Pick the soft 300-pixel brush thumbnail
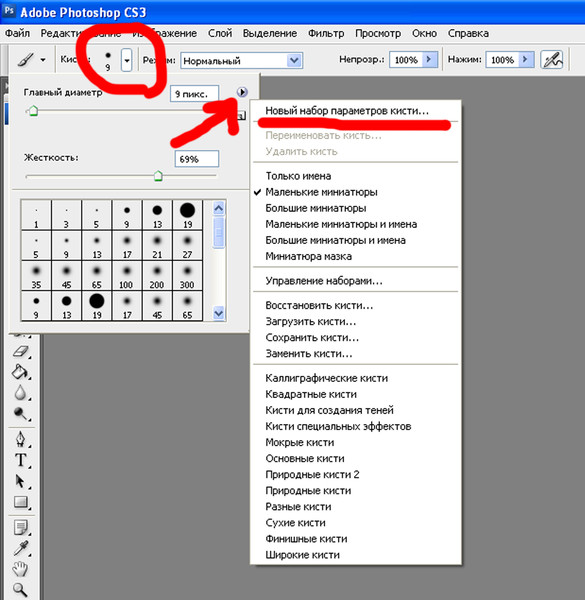 (187, 276)
